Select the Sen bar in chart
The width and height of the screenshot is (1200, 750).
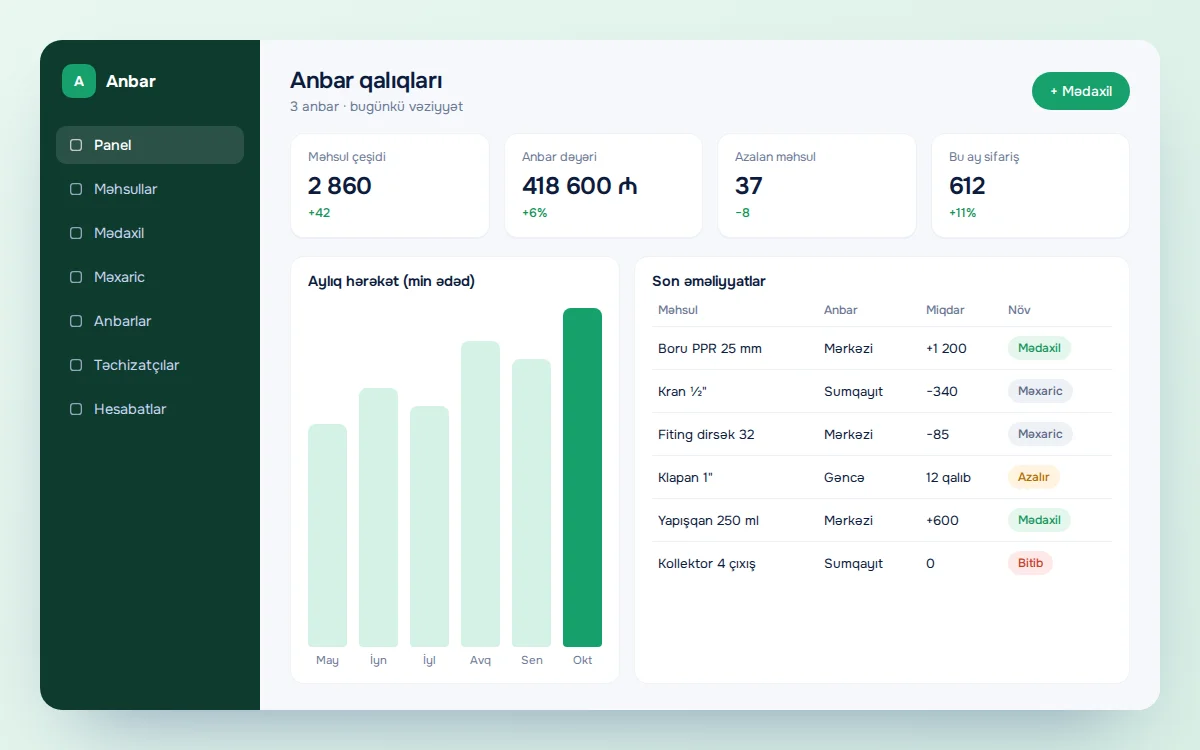pos(531,503)
